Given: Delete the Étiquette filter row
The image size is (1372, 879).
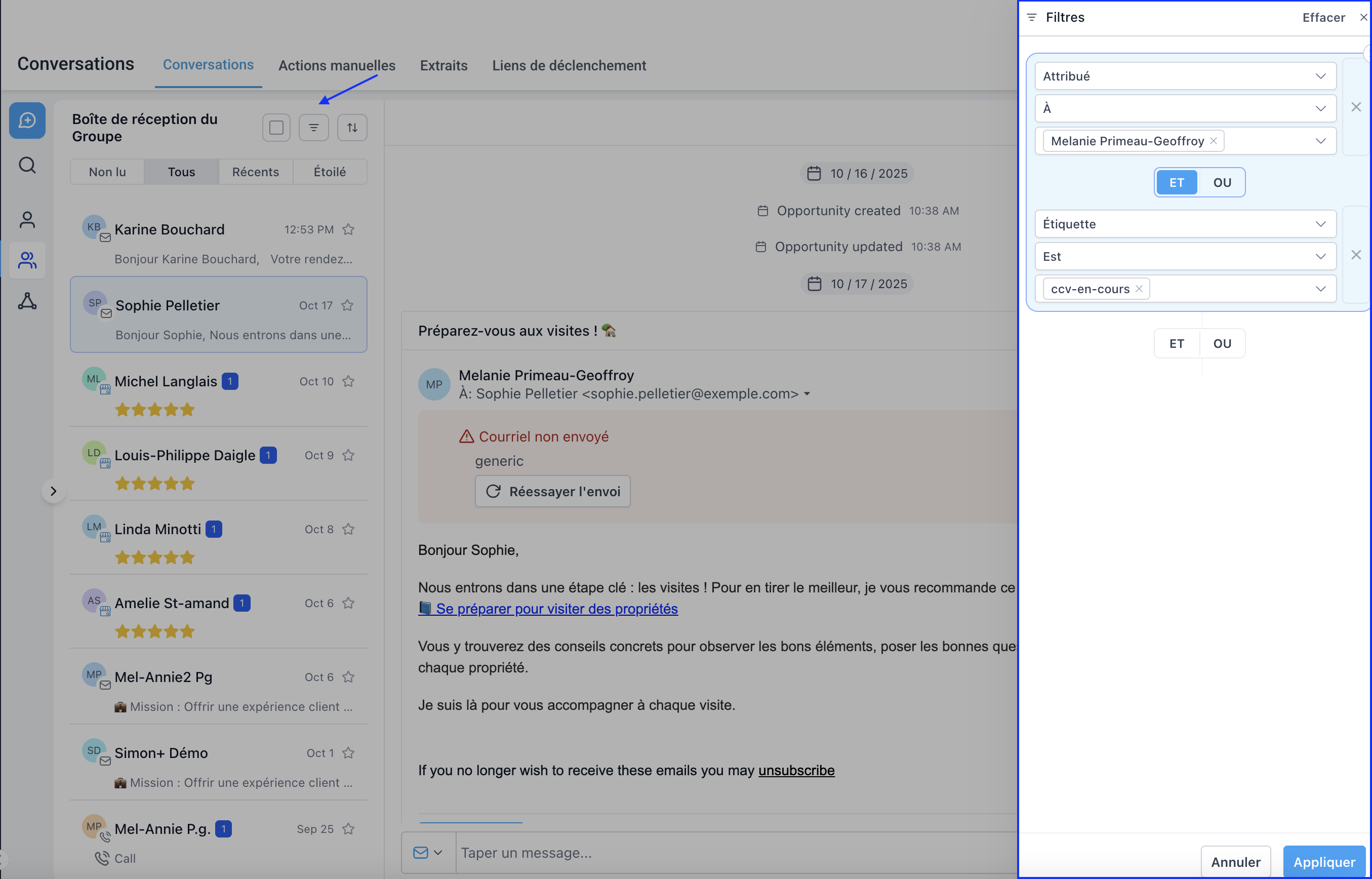Looking at the screenshot, I should point(1356,255).
